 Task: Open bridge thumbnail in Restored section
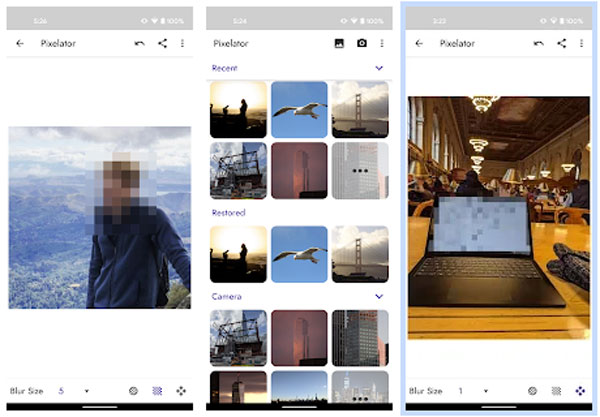pos(360,254)
